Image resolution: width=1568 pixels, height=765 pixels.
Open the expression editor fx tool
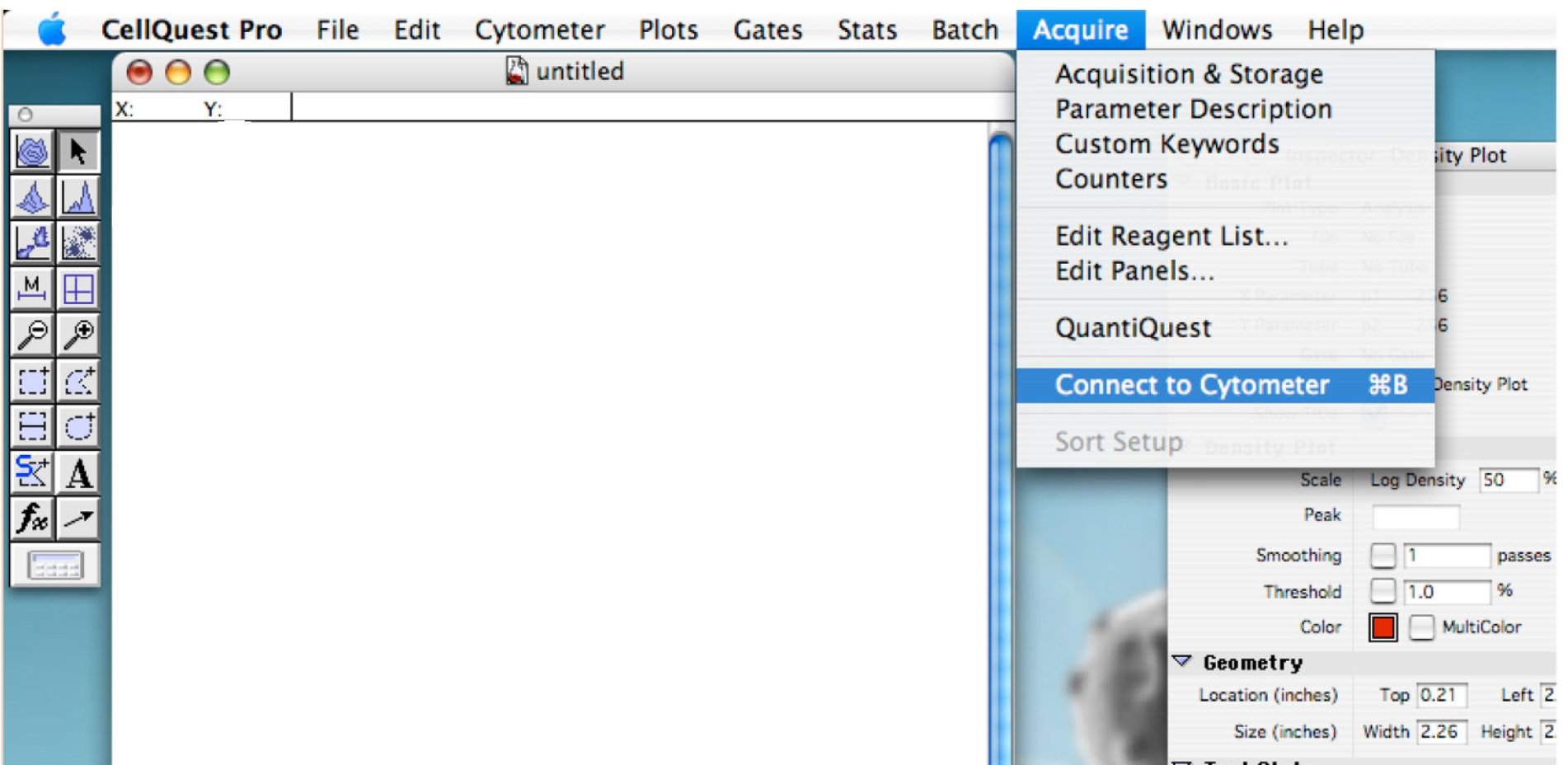point(33,519)
